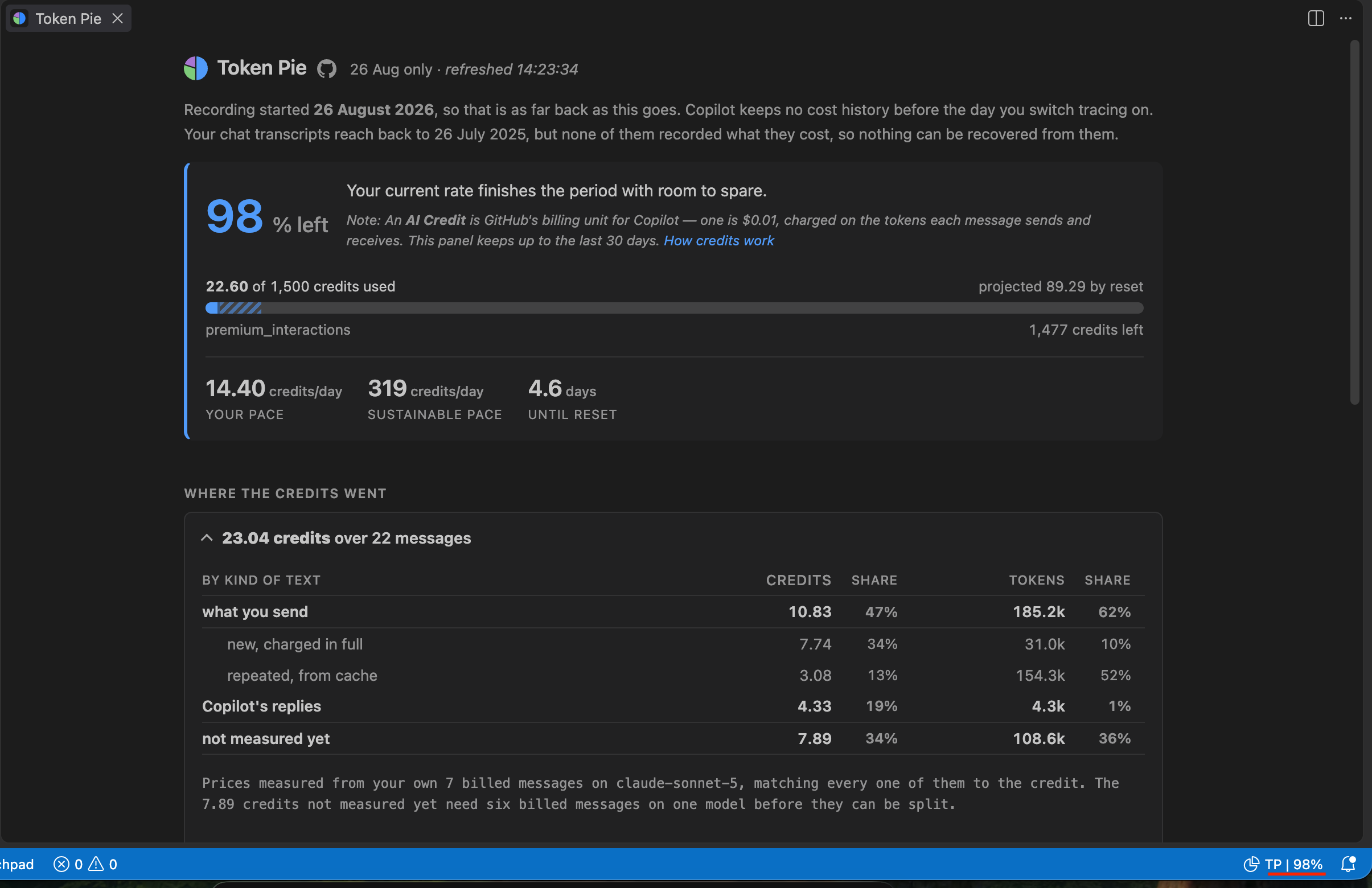
Task: Collapse the 23.04 credits over 22 messages section
Action: [207, 538]
